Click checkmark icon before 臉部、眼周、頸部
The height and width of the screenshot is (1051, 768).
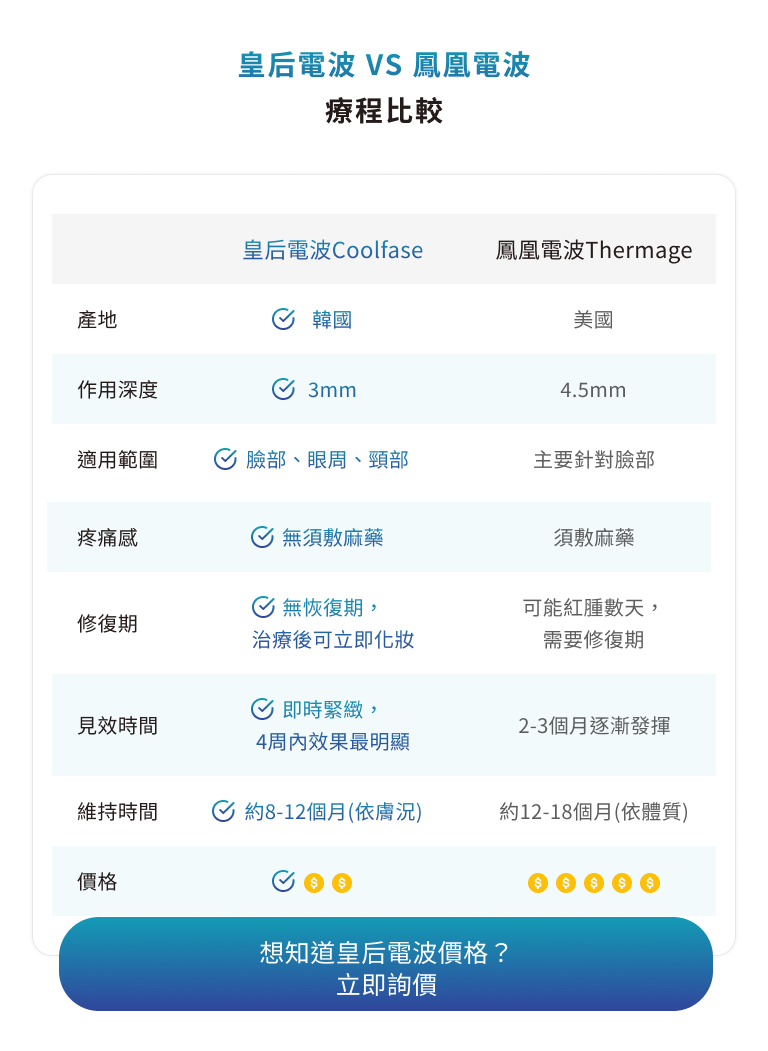tap(225, 459)
